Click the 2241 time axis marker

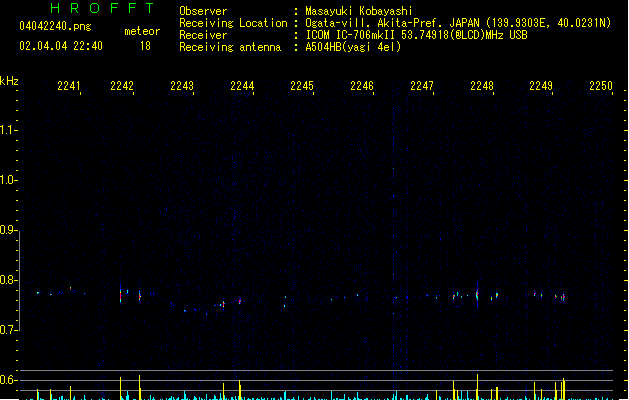69,86
